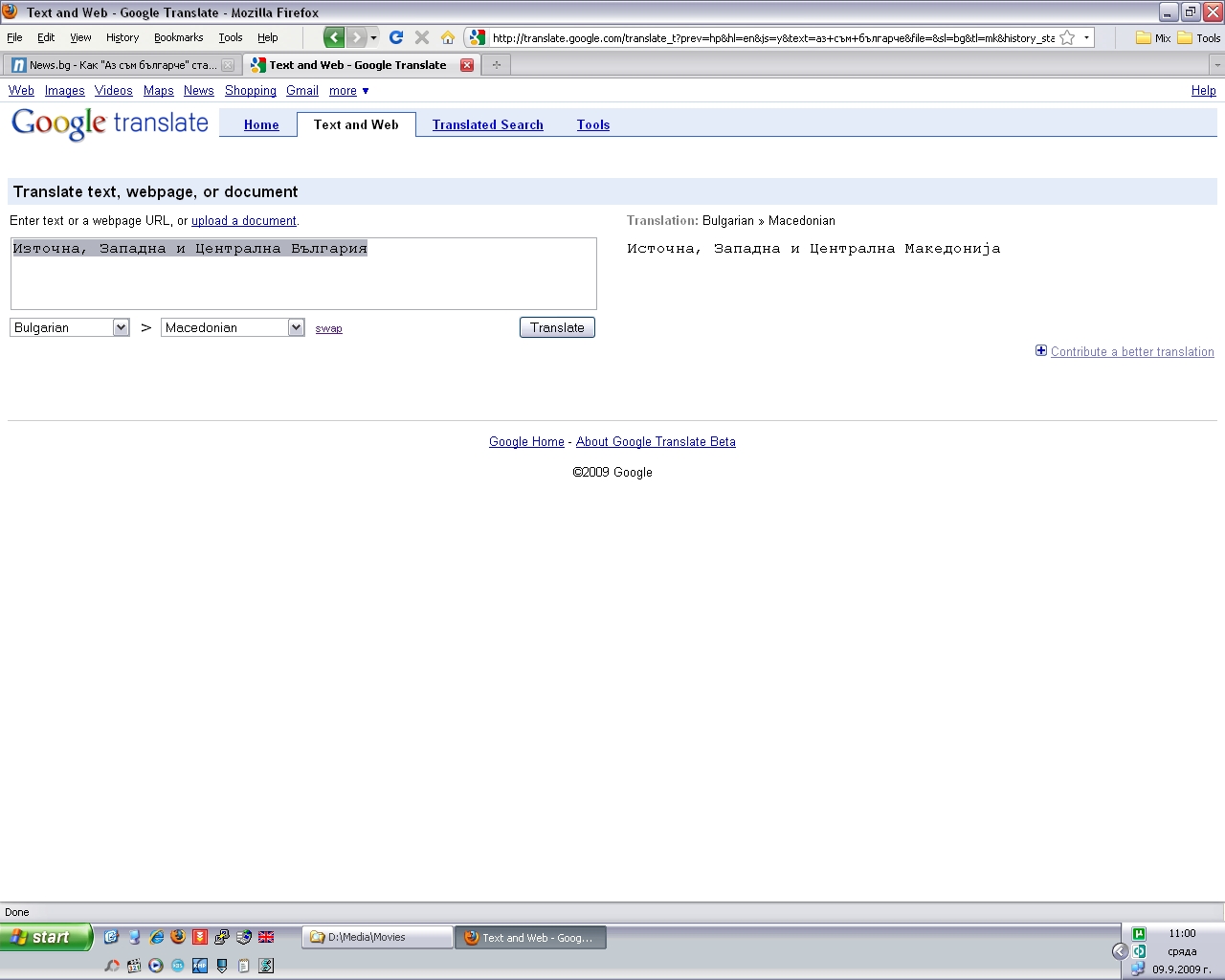This screenshot has width=1225, height=980.
Task: Click the Home icon in toolbar
Action: (447, 37)
